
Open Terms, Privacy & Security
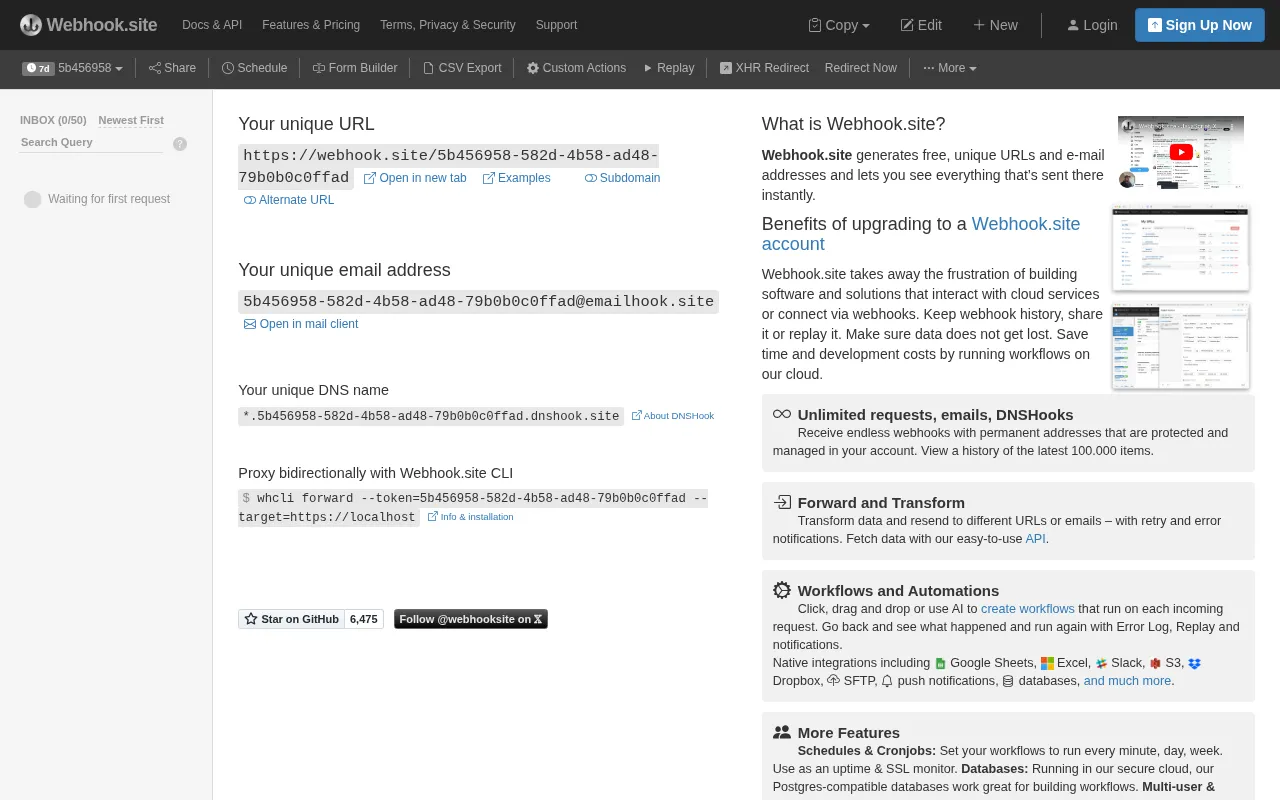tap(448, 25)
